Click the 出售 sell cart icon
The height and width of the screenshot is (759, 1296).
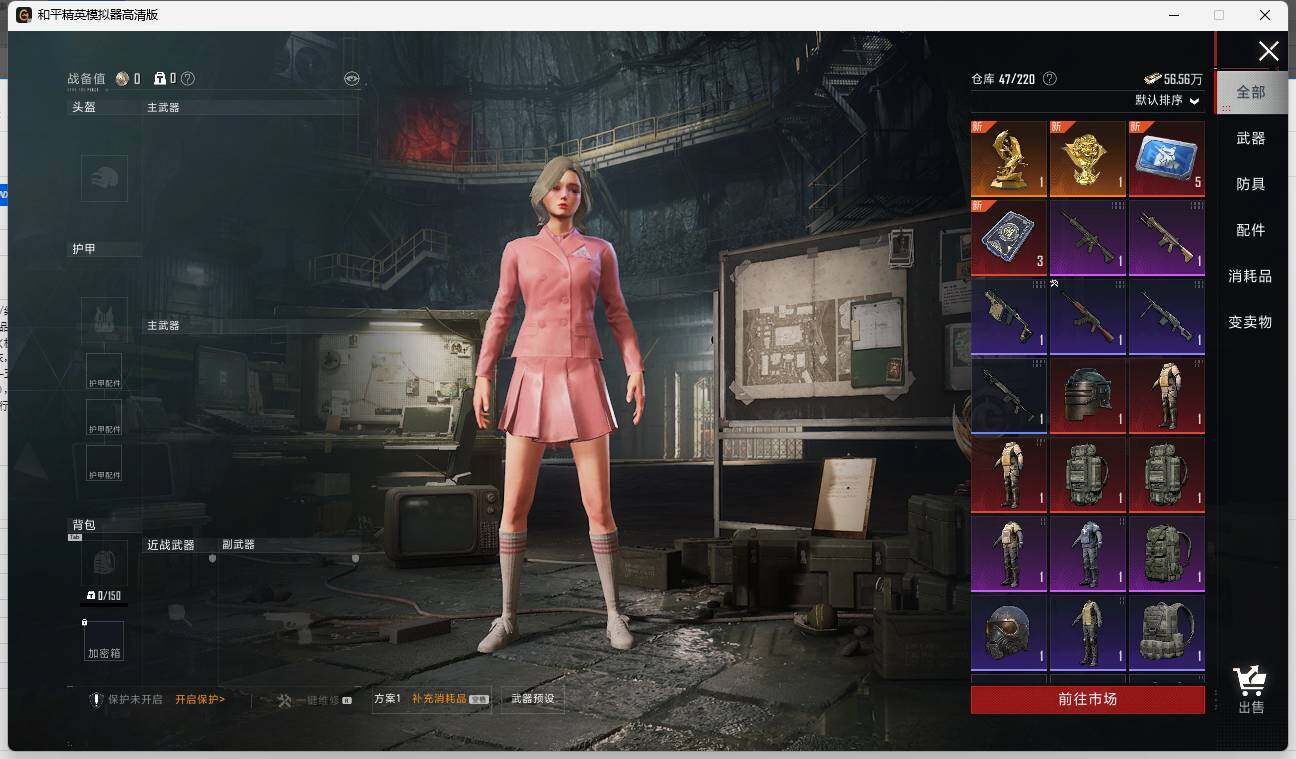pos(1250,689)
